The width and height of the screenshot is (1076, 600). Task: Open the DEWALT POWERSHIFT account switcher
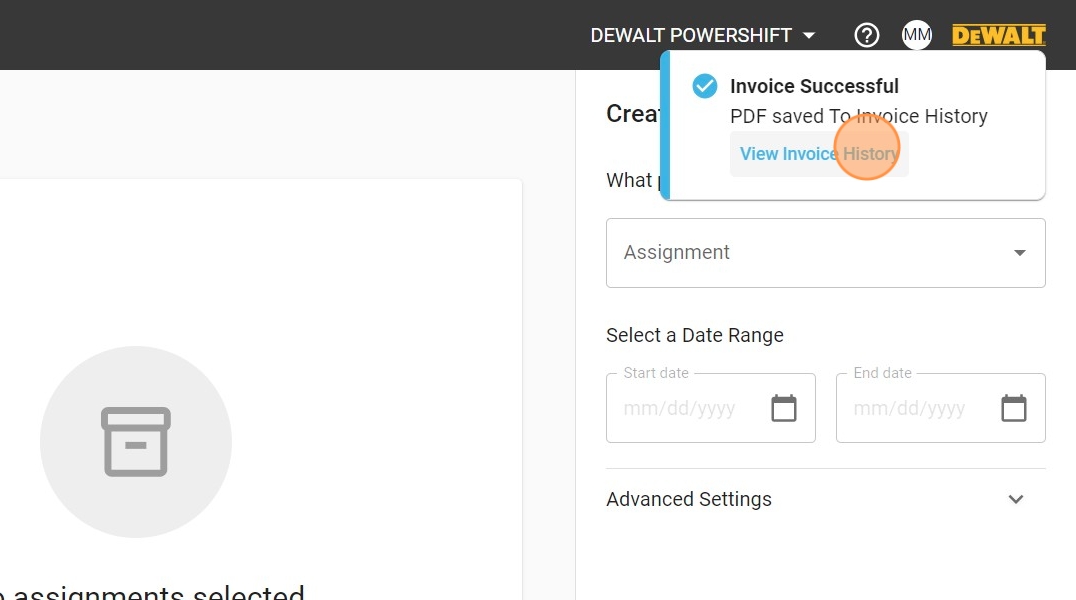click(x=703, y=35)
